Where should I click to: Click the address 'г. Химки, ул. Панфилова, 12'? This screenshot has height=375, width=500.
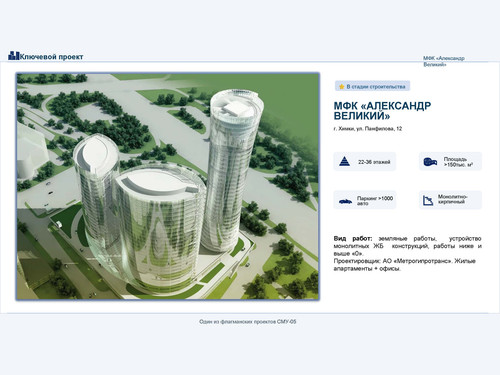click(x=368, y=129)
